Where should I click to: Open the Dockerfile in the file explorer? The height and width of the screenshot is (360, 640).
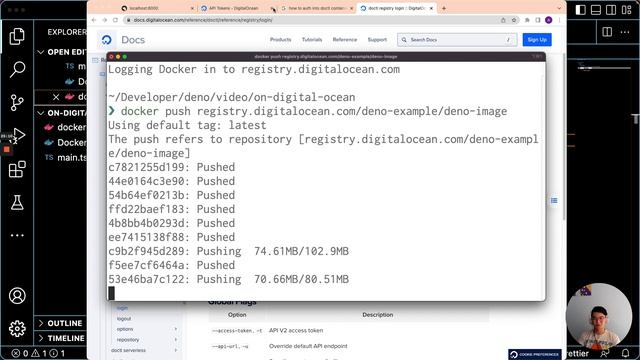[x=65, y=142]
